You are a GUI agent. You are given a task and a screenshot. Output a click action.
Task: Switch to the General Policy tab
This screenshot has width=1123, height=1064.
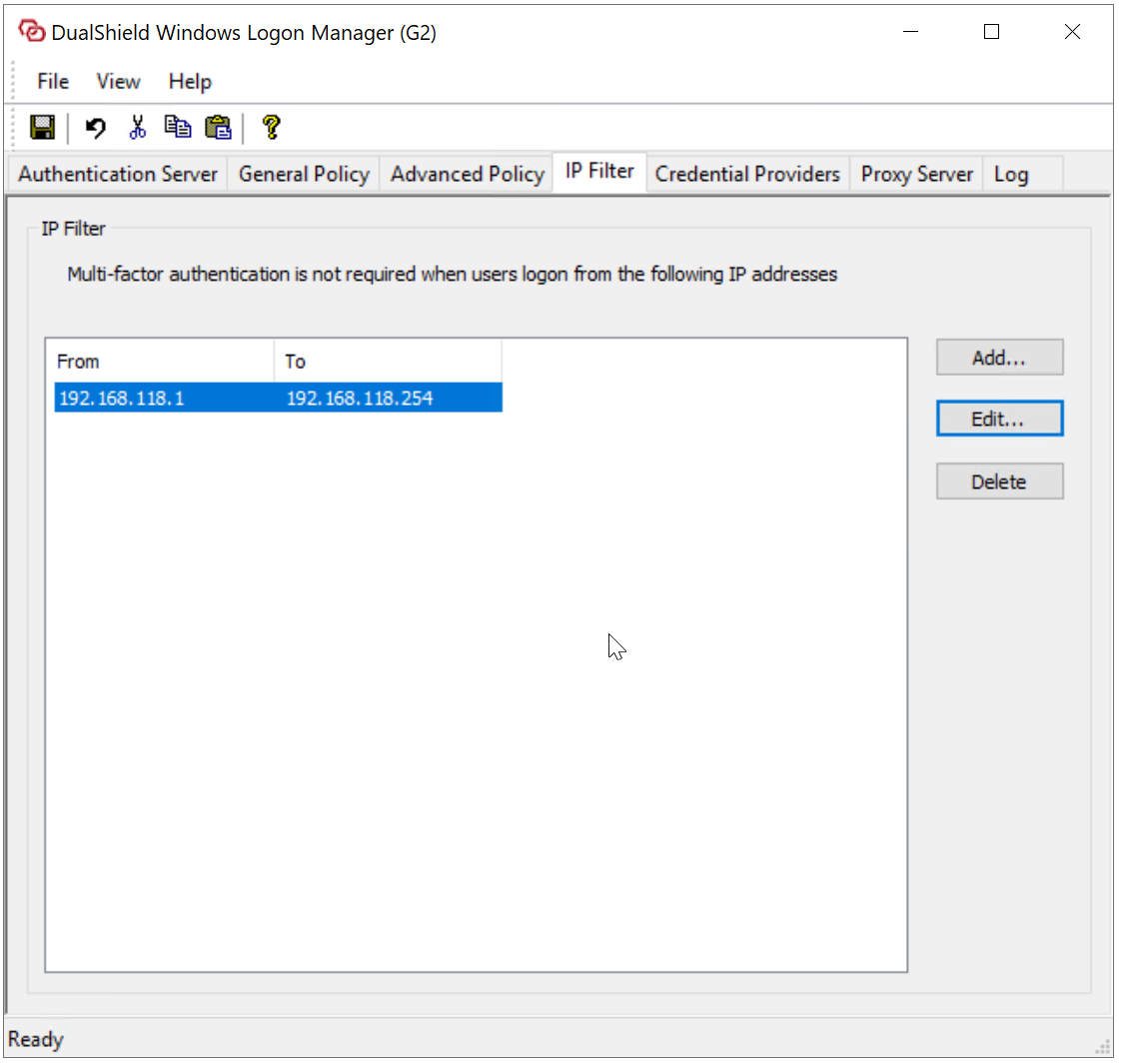tap(304, 174)
